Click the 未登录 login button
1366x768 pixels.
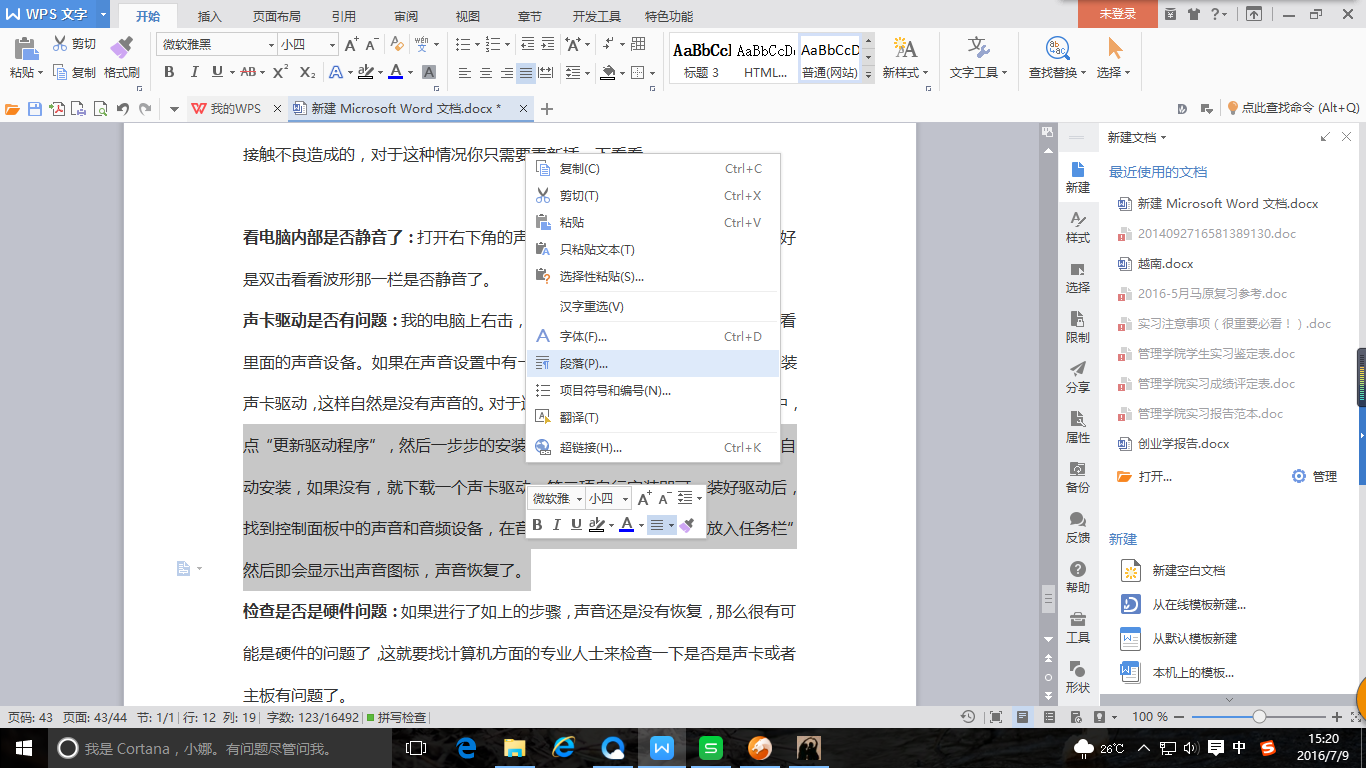pyautogui.click(x=1118, y=14)
